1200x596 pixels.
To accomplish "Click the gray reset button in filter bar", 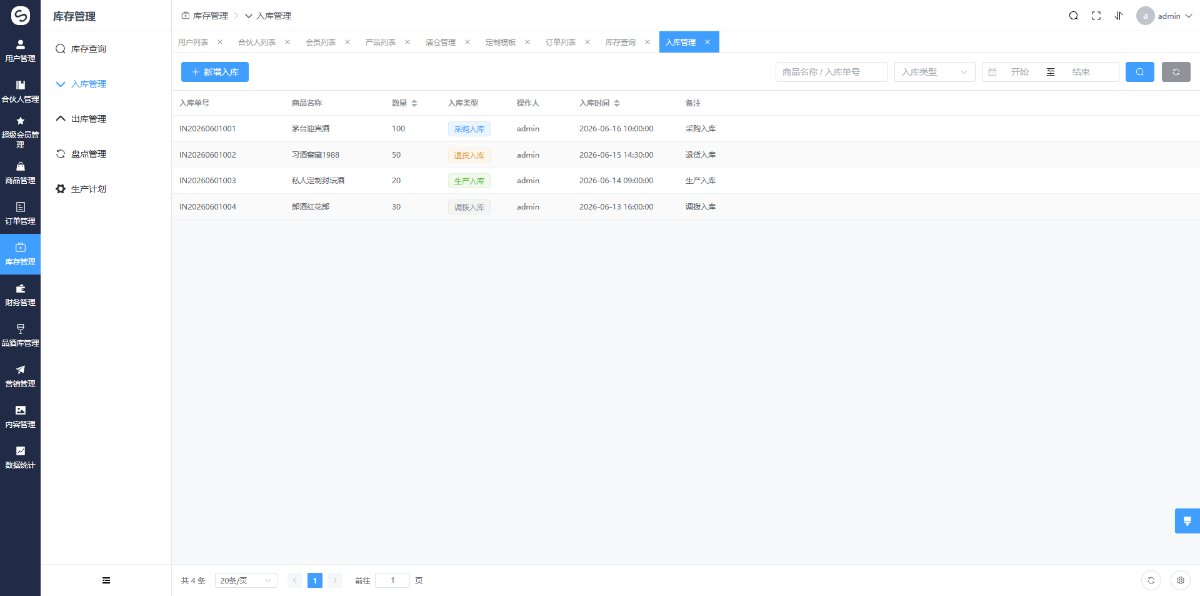I will [1176, 72].
